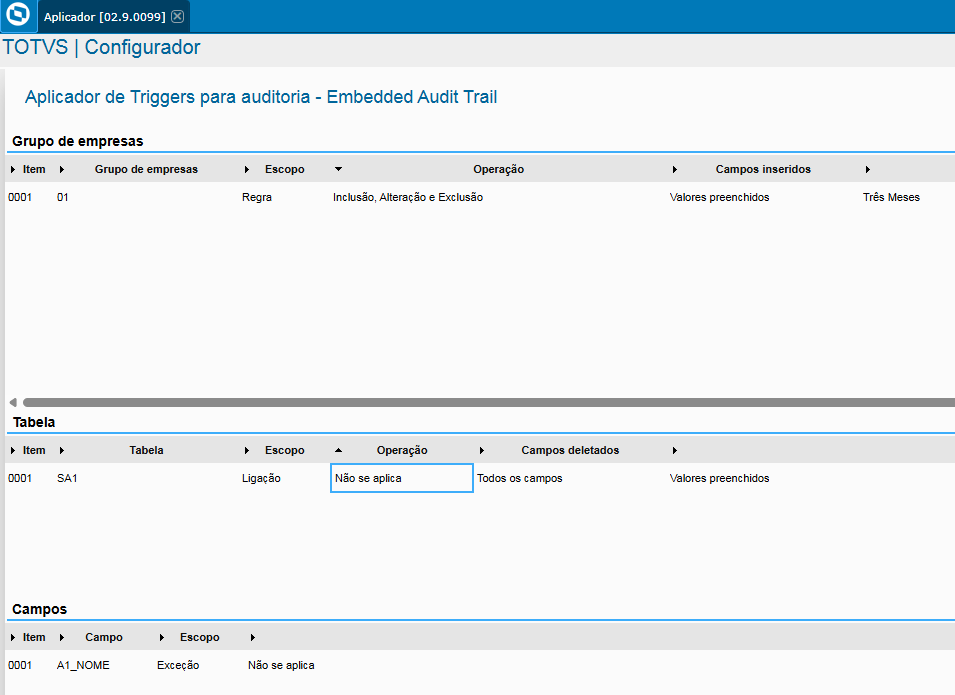This screenshot has height=695, width=955.
Task: Click arrow before Escopo in Tabela grid
Action: pos(247,451)
